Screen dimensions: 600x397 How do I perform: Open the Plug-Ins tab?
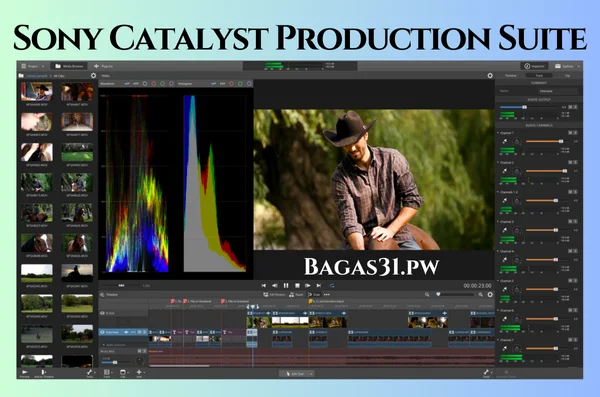pos(103,66)
